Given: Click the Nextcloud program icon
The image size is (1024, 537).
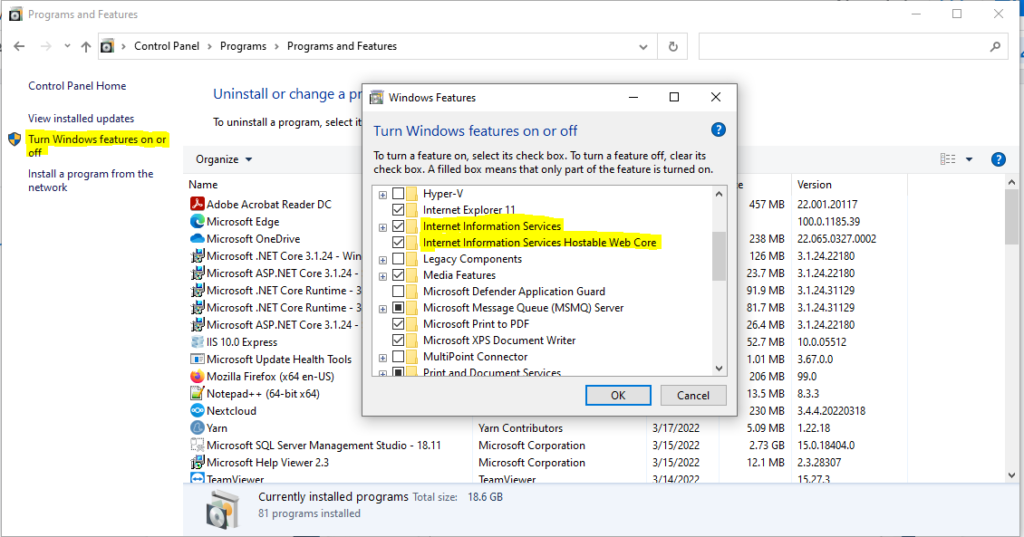Looking at the screenshot, I should tap(197, 410).
